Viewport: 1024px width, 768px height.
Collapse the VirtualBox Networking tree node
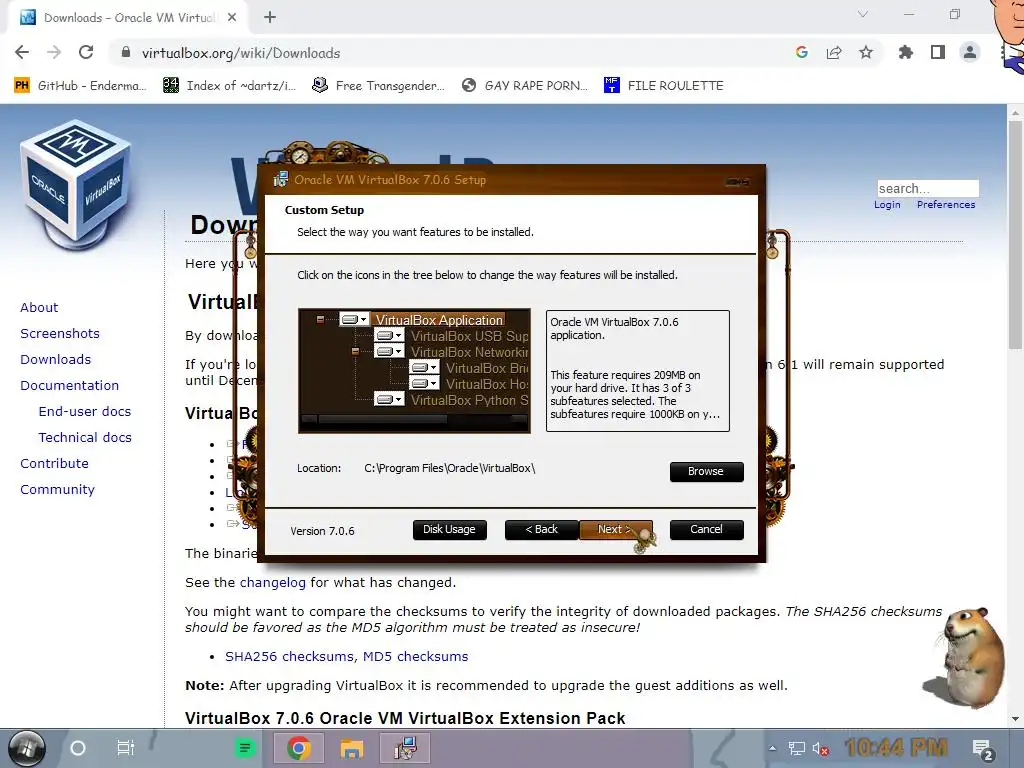[355, 352]
